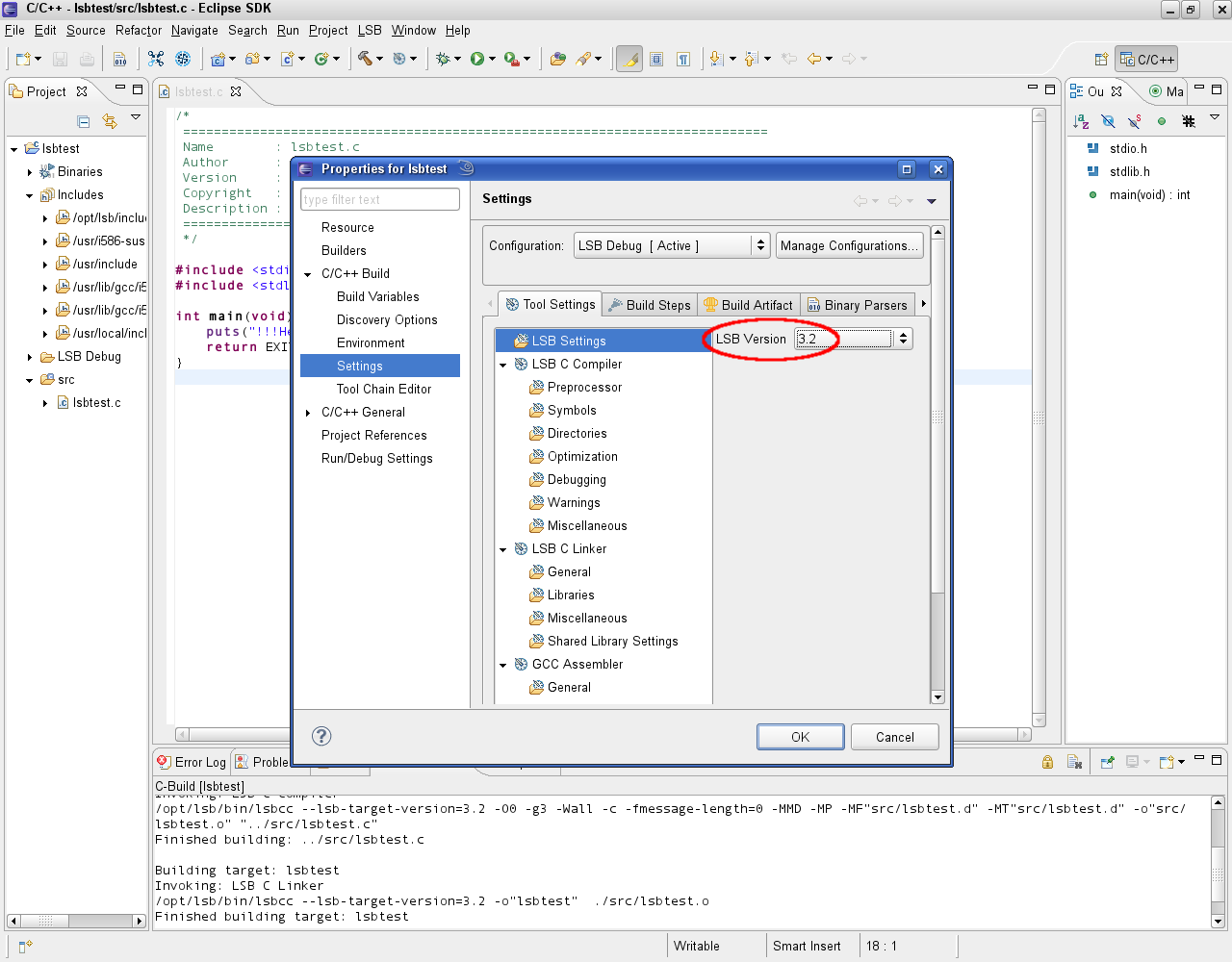Collapse C/C++ Build in properties tree
This screenshot has height=962, width=1232.
[308, 274]
